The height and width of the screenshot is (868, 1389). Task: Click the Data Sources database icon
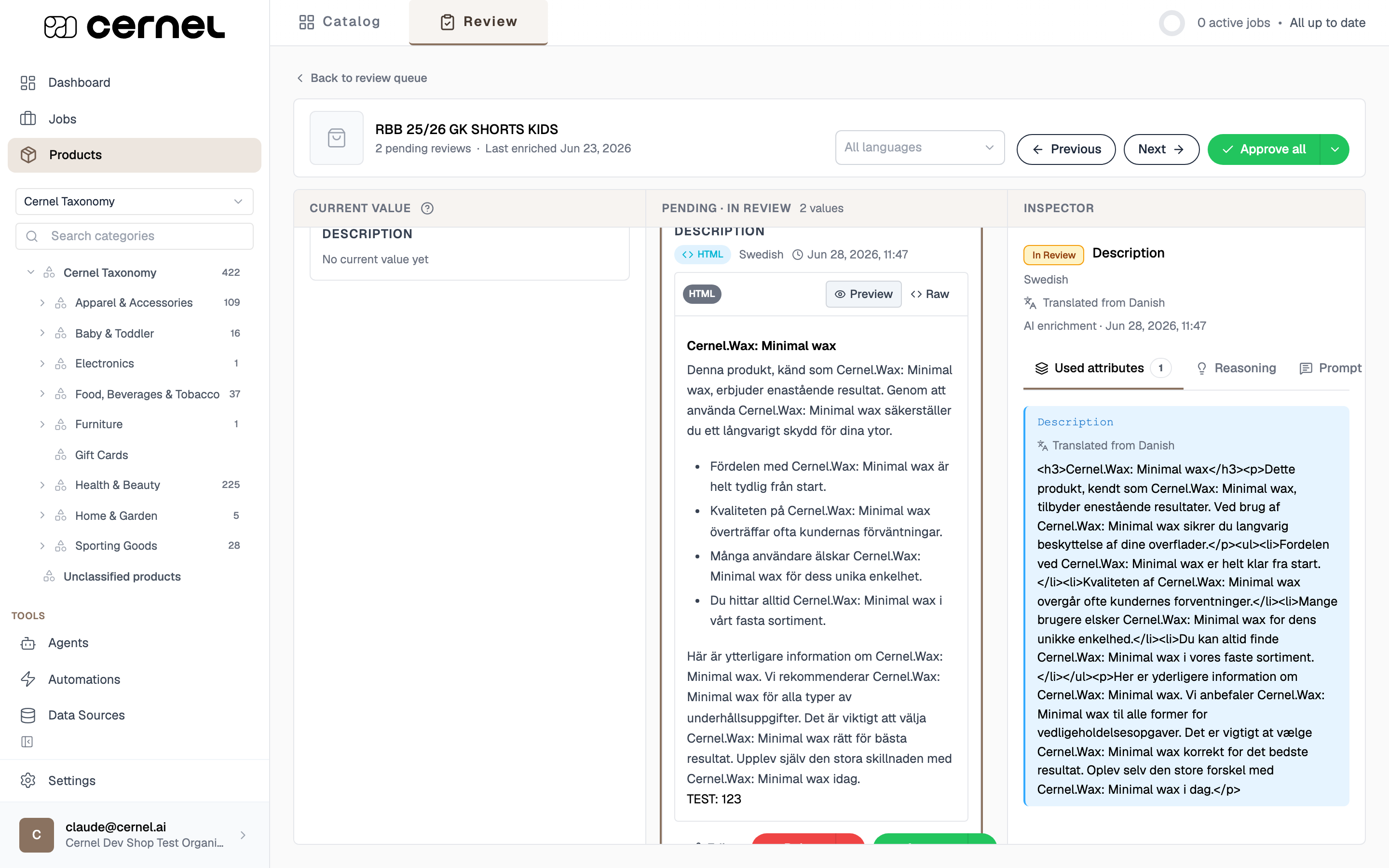click(27, 715)
